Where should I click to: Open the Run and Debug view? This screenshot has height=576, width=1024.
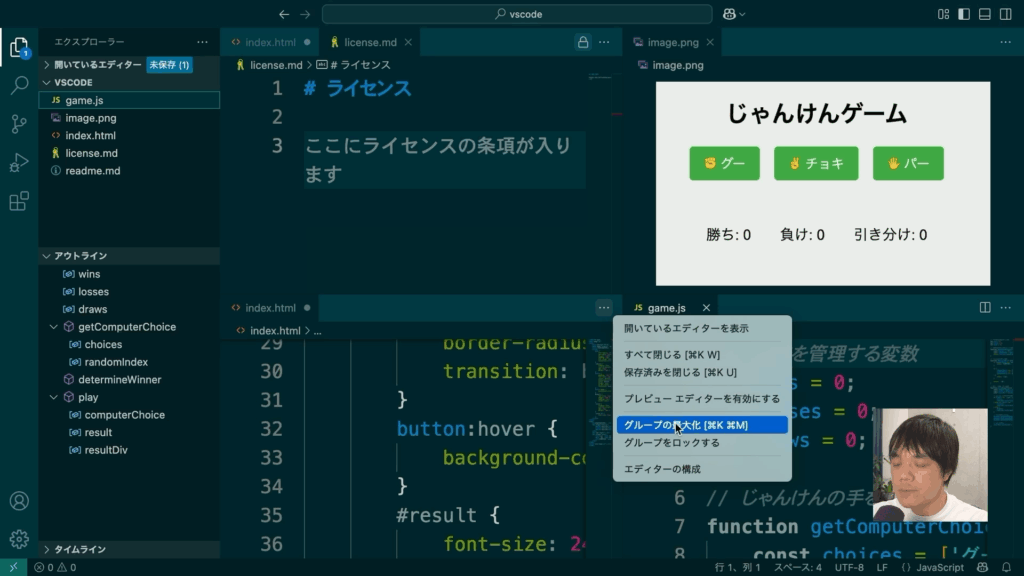point(19,163)
